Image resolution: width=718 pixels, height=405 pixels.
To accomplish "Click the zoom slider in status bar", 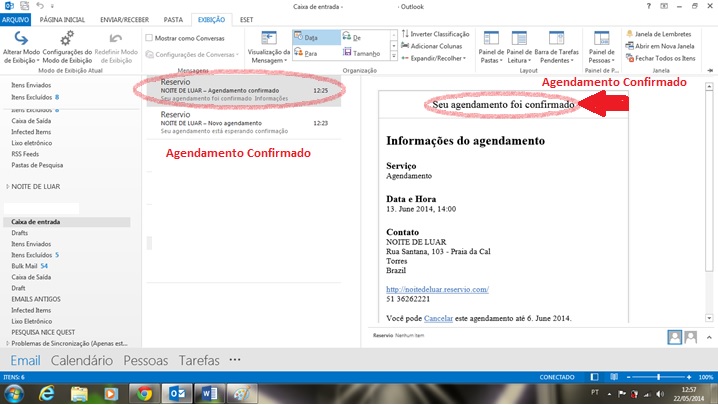I will [x=660, y=376].
